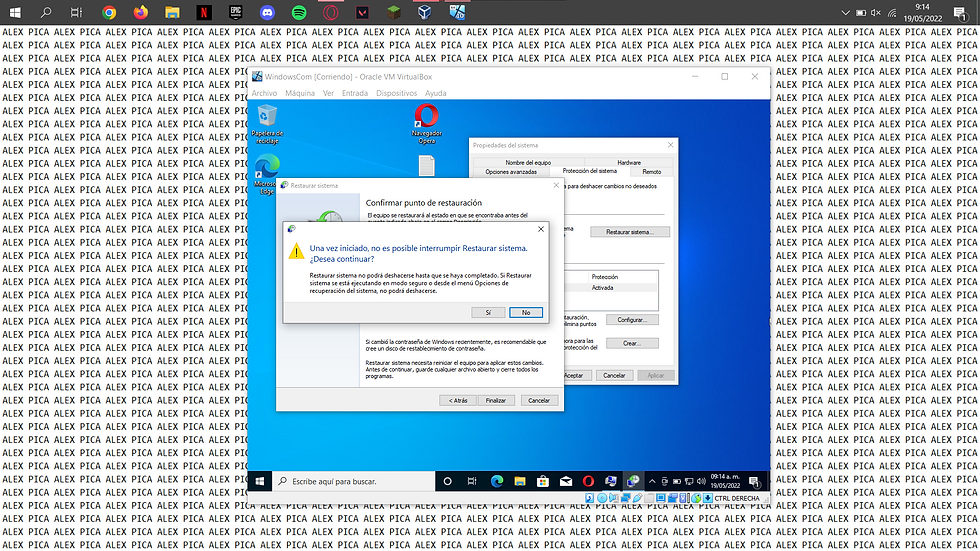This screenshot has height=551, width=980.
Task: Open VirtualBox Archivo menu
Action: pyautogui.click(x=264, y=93)
